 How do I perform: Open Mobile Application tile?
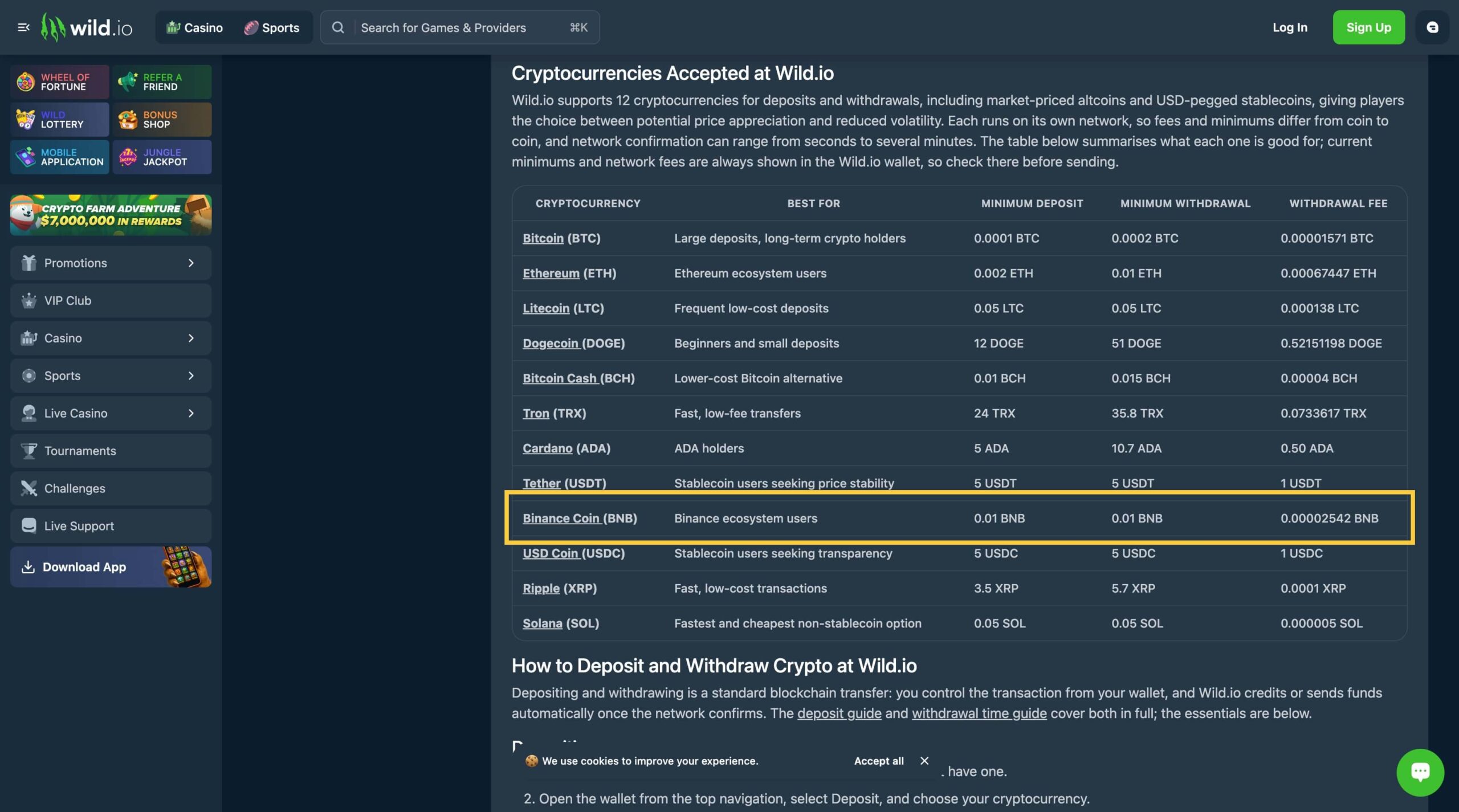[x=59, y=157]
